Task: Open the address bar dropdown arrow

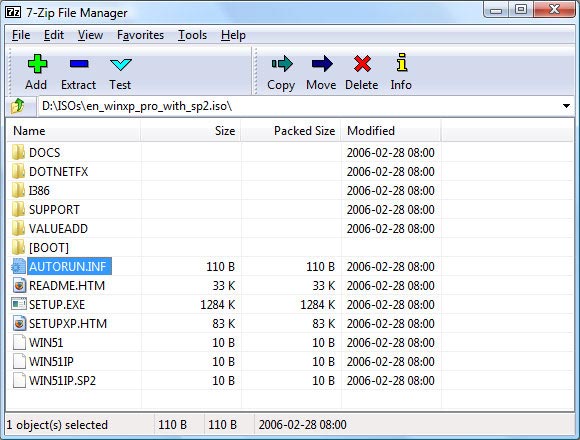Action: tap(566, 106)
